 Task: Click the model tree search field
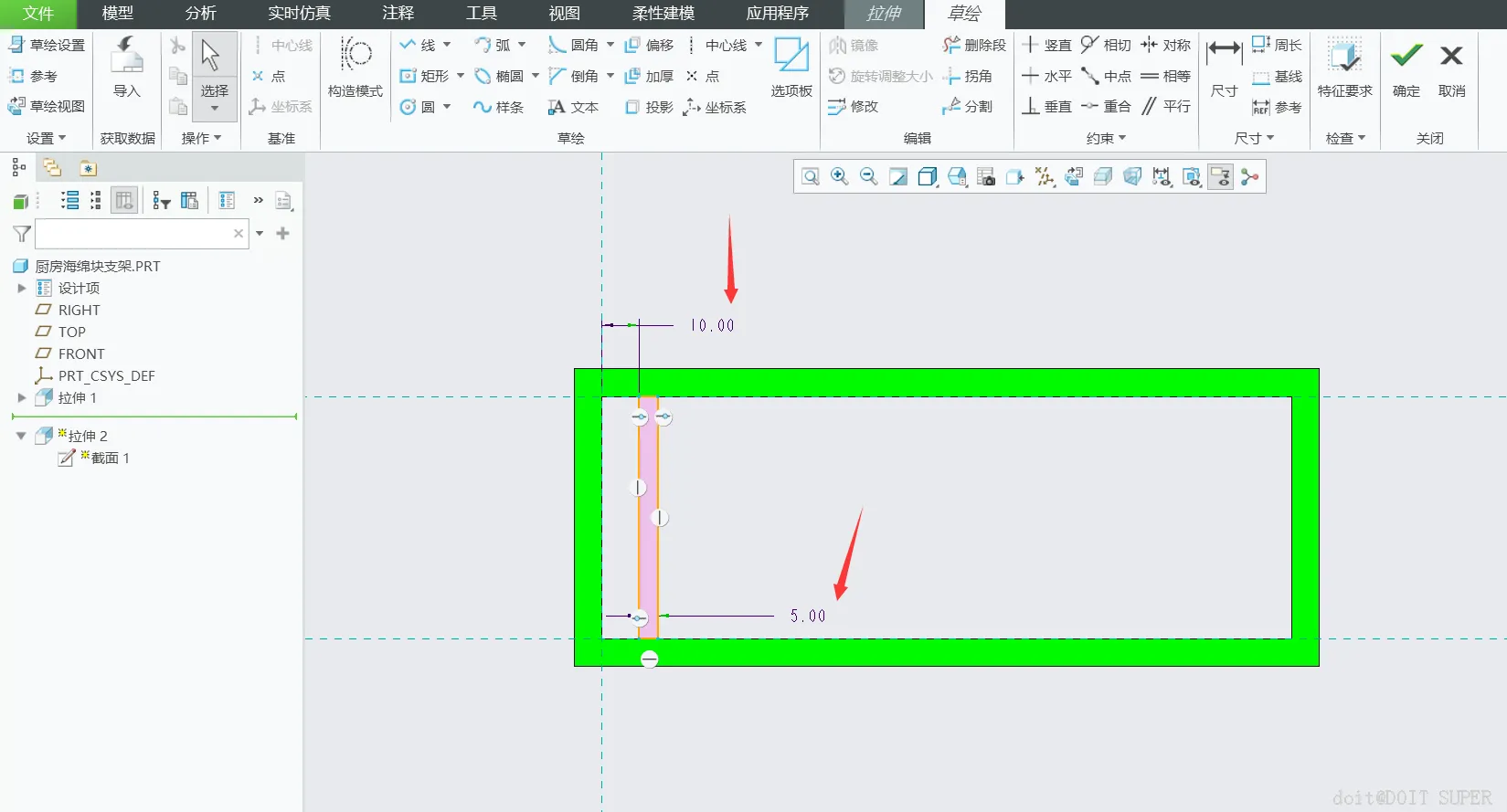tap(133, 234)
